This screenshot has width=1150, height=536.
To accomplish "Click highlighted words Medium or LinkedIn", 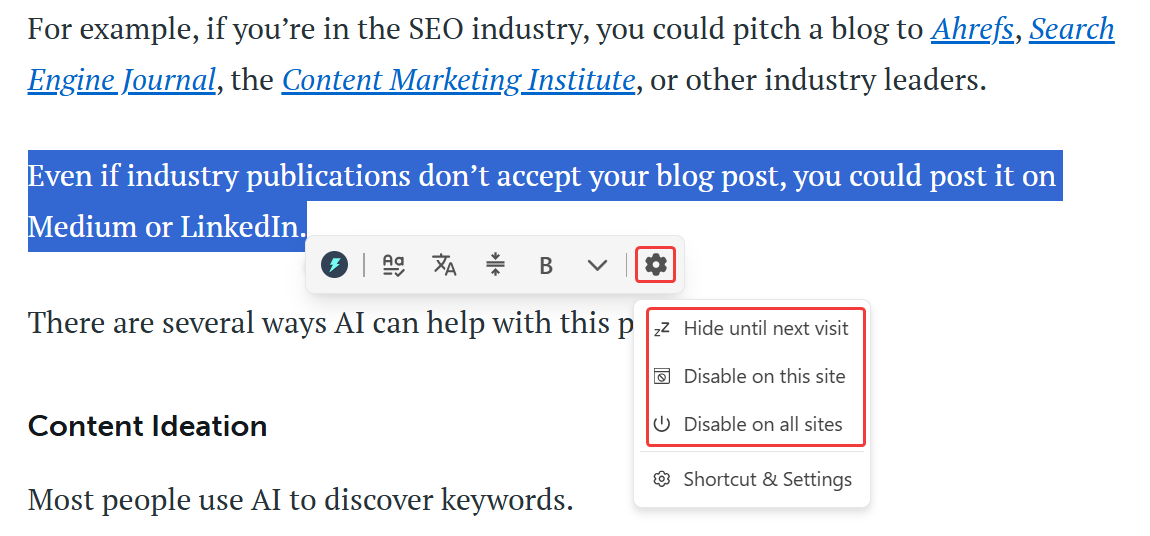I will 166,227.
